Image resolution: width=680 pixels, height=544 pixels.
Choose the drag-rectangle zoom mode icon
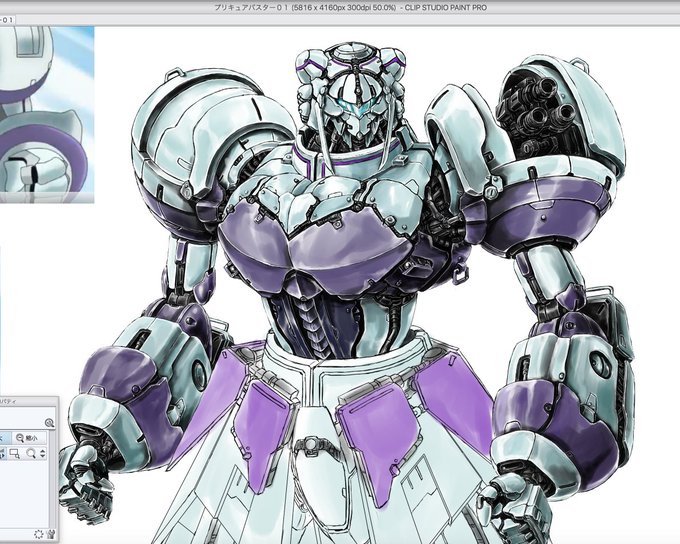click(x=14, y=454)
